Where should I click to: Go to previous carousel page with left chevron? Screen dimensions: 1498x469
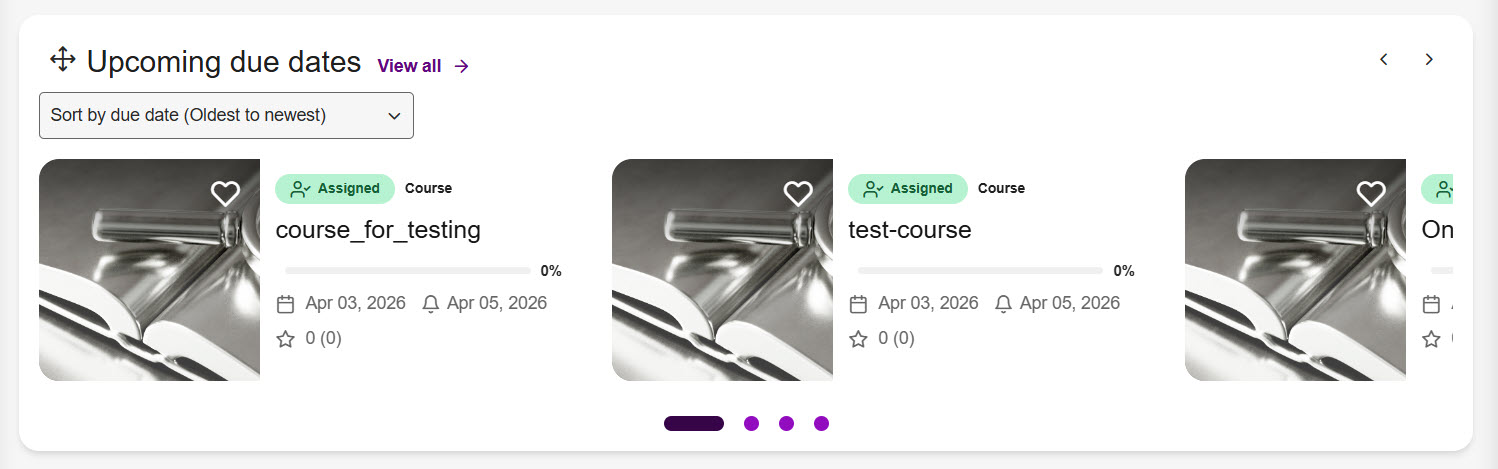pos(1384,60)
